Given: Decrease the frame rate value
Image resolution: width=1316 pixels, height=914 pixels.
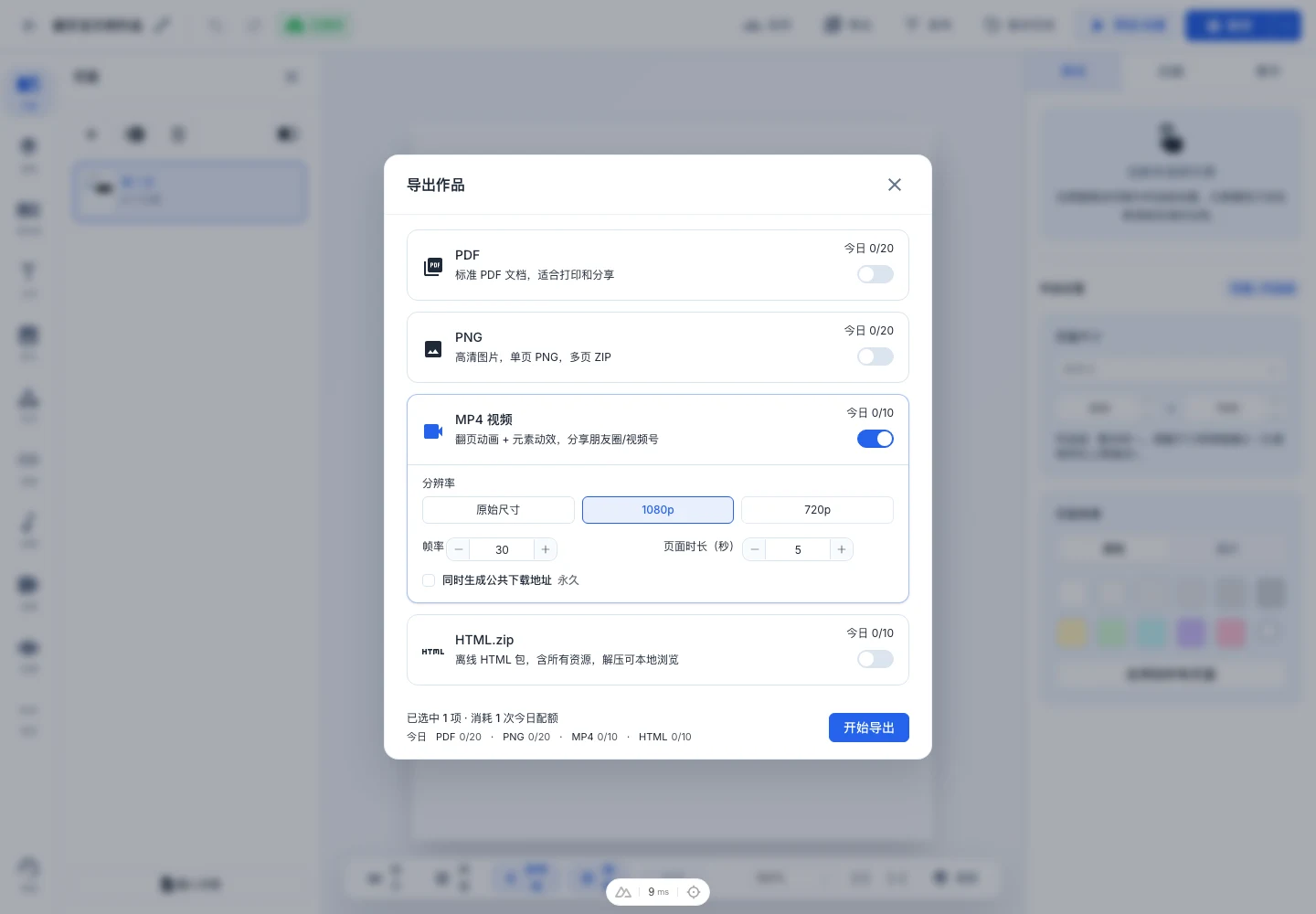Looking at the screenshot, I should click(x=459, y=549).
